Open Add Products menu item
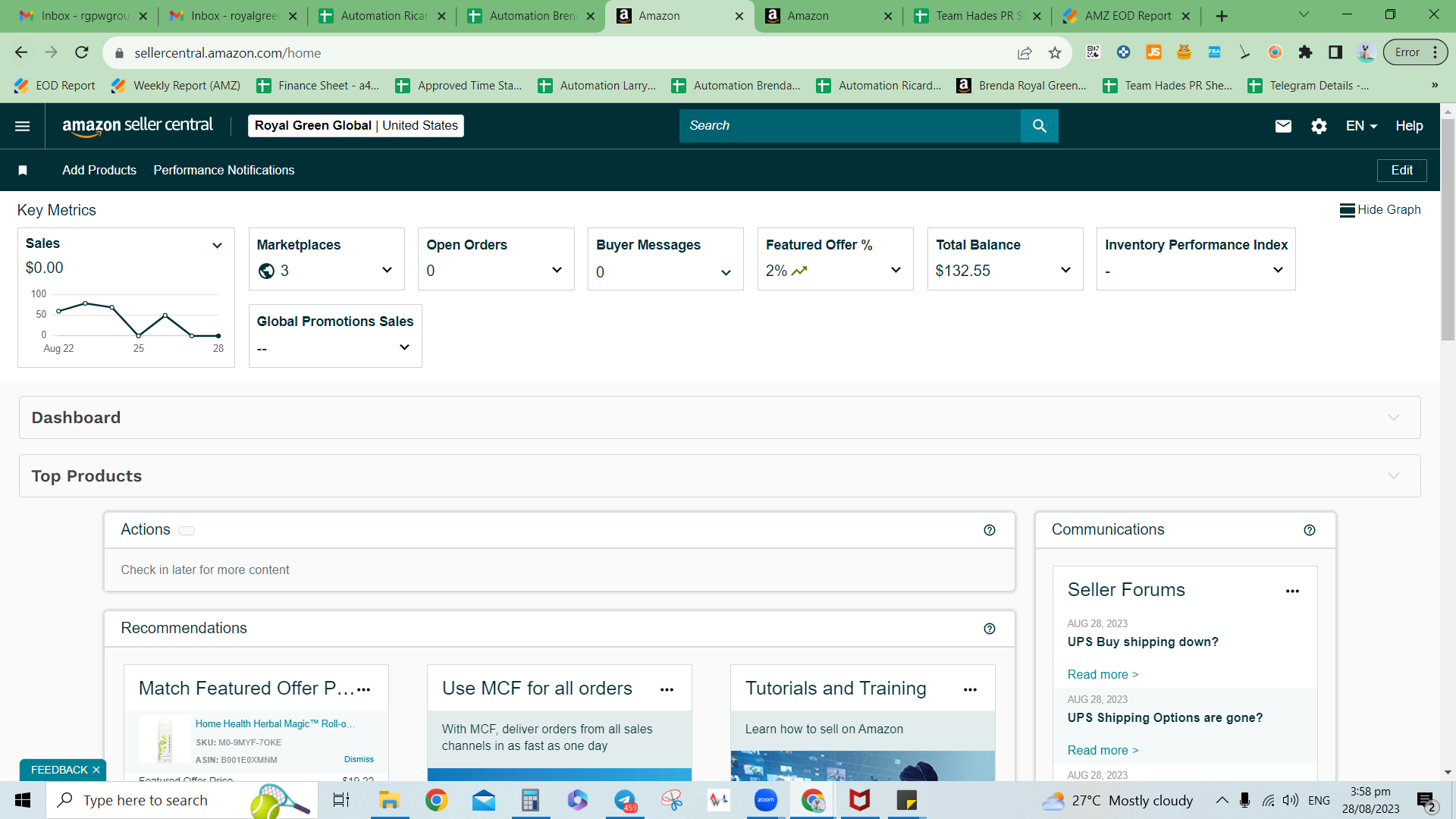Screen dimensions: 1456x819 99,171
